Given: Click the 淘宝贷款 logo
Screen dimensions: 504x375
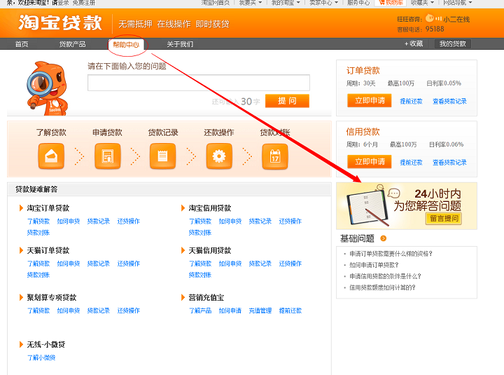Looking at the screenshot, I should [x=60, y=23].
